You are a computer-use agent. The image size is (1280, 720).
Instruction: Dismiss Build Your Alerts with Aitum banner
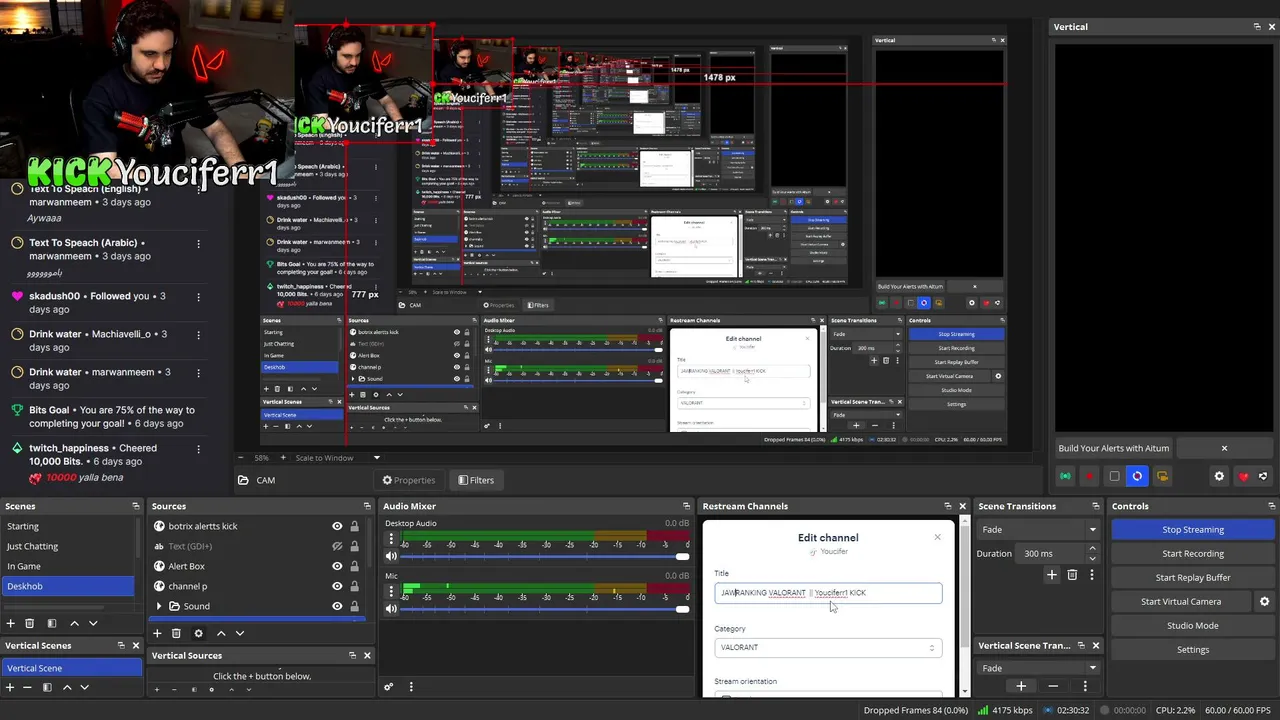tap(1224, 448)
